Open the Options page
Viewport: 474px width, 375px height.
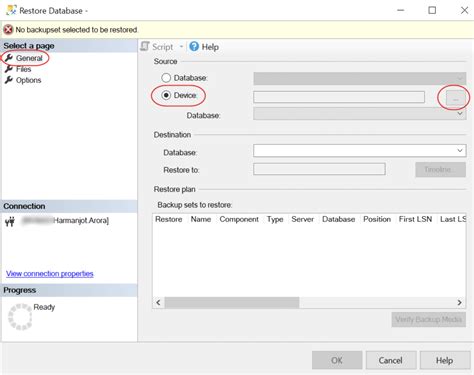[x=28, y=80]
